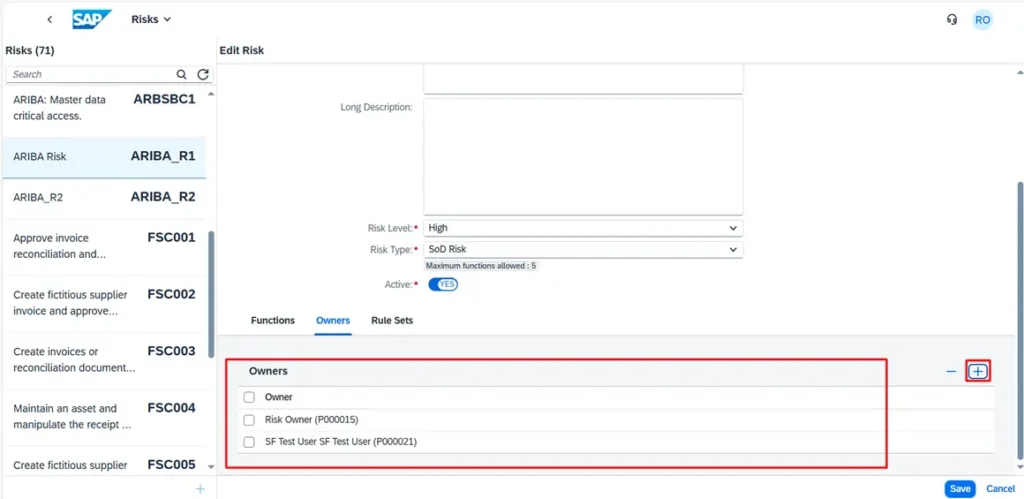Screen dimensions: 1024x499
Task: Click the back navigation arrow
Action: 50,19
